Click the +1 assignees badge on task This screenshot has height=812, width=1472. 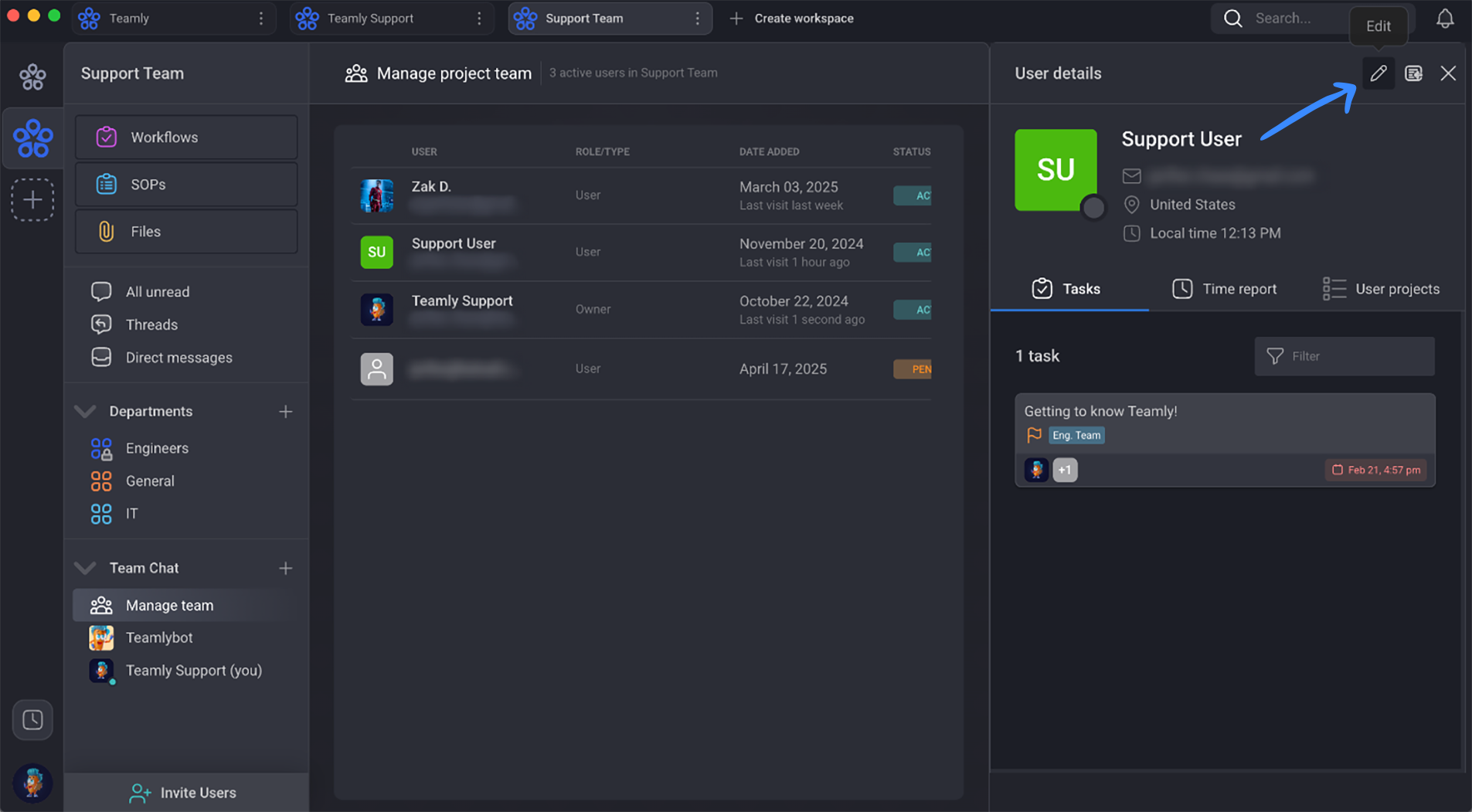click(x=1065, y=470)
